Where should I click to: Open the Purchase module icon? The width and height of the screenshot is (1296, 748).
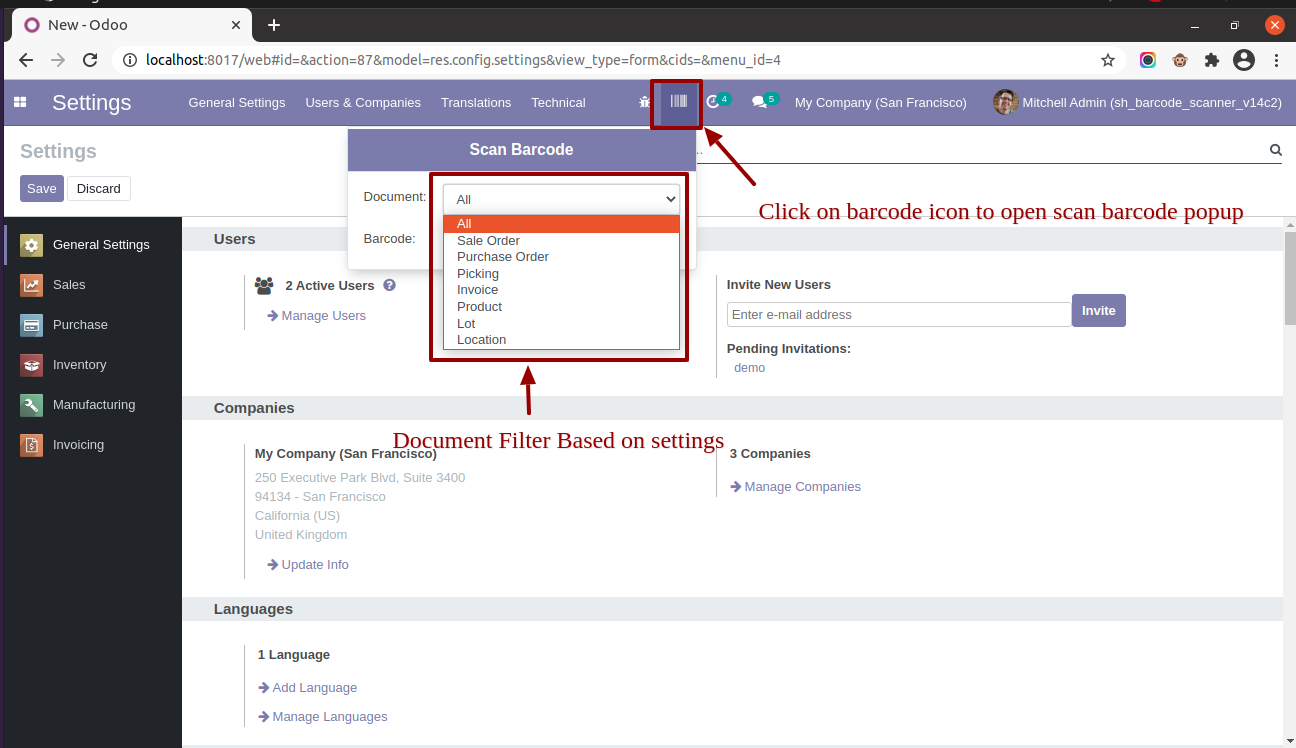coord(32,325)
